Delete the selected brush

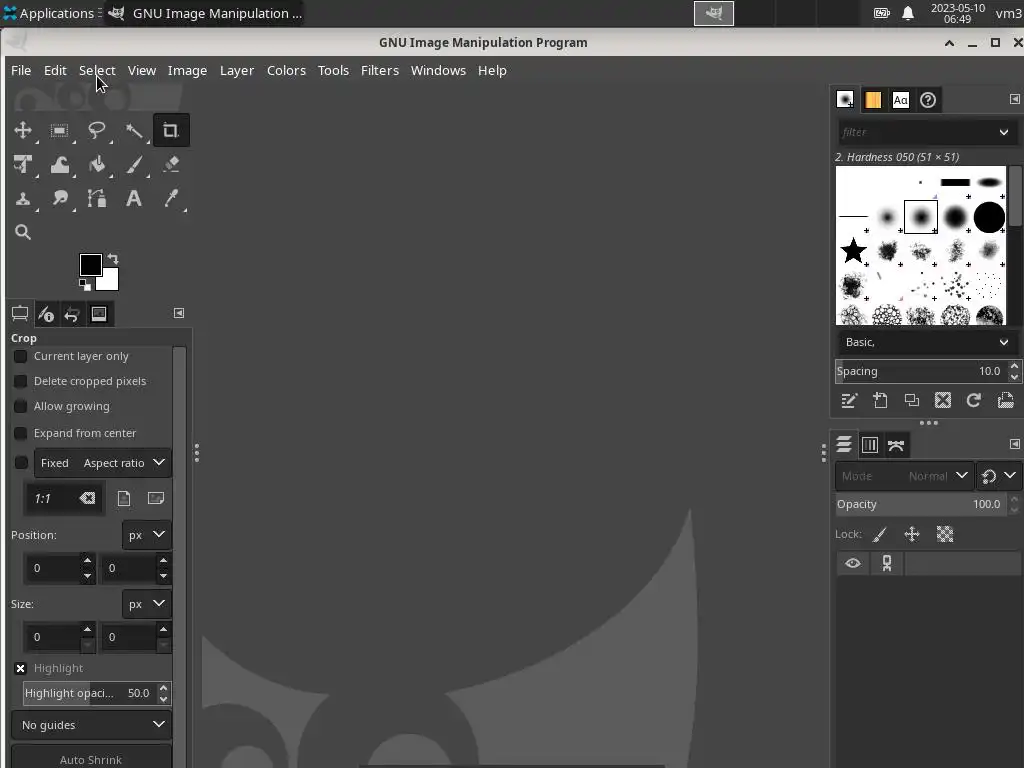pyautogui.click(x=942, y=400)
